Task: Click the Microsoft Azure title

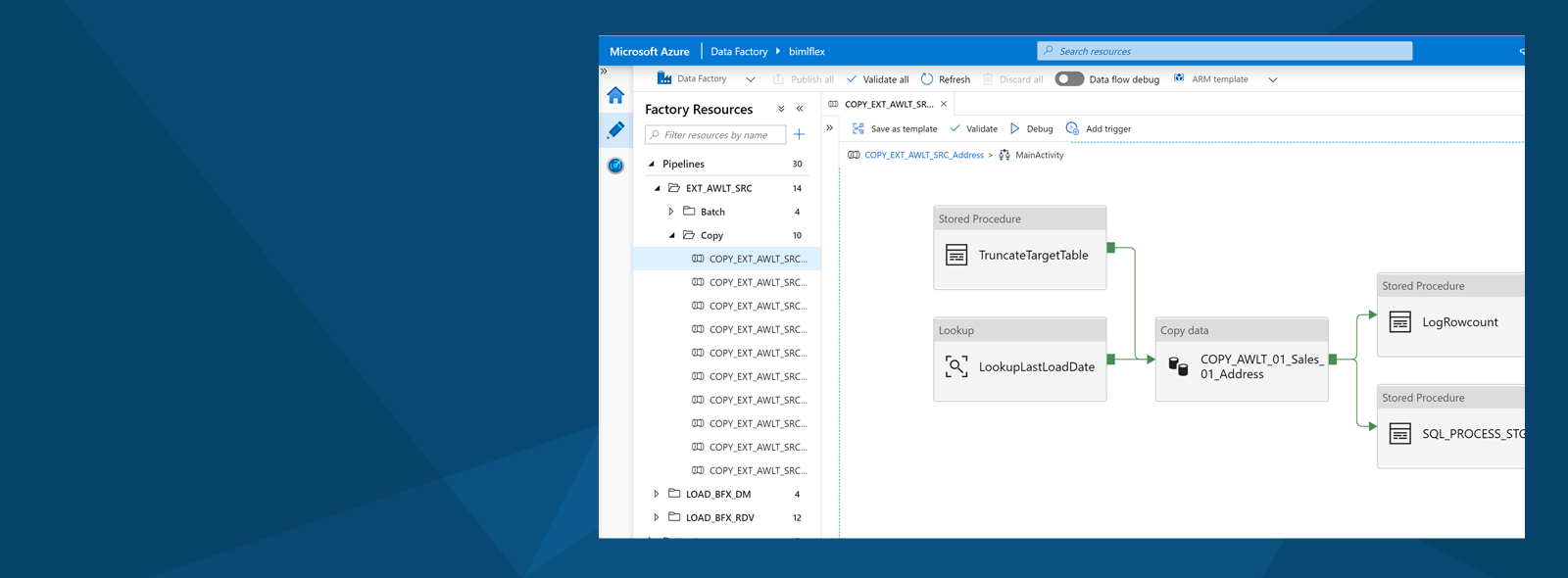Action: [x=650, y=51]
